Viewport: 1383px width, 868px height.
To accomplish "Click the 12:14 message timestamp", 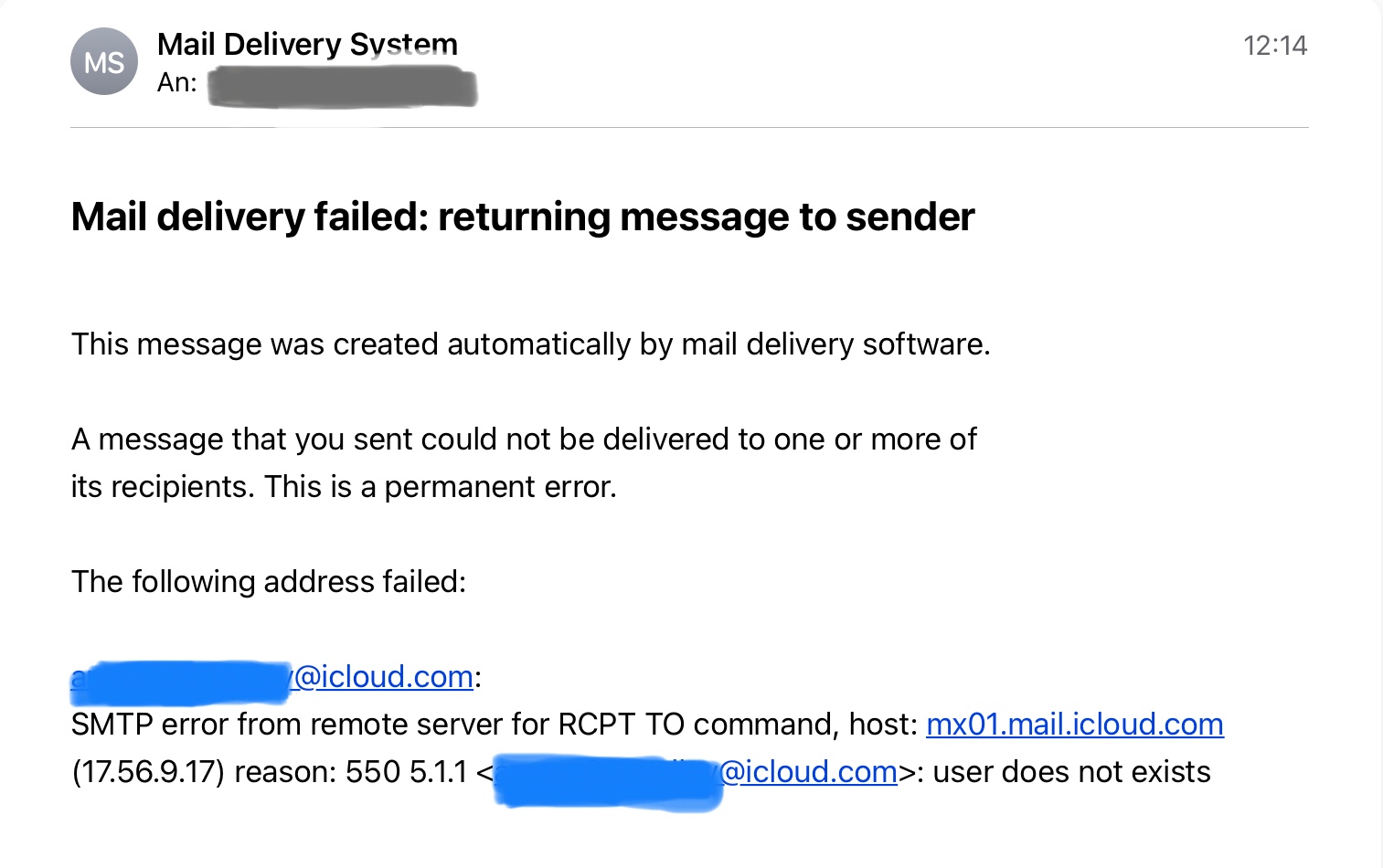I will [1274, 46].
